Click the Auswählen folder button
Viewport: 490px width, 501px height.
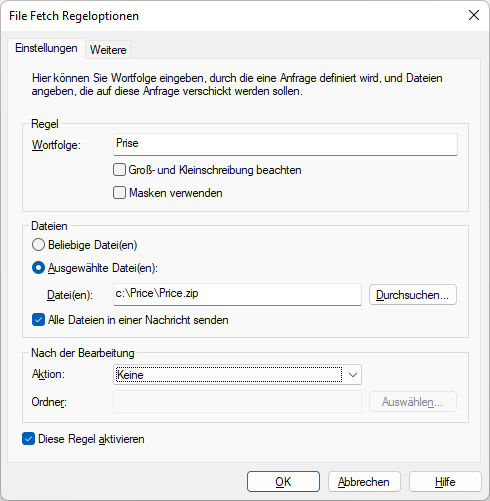(x=413, y=402)
